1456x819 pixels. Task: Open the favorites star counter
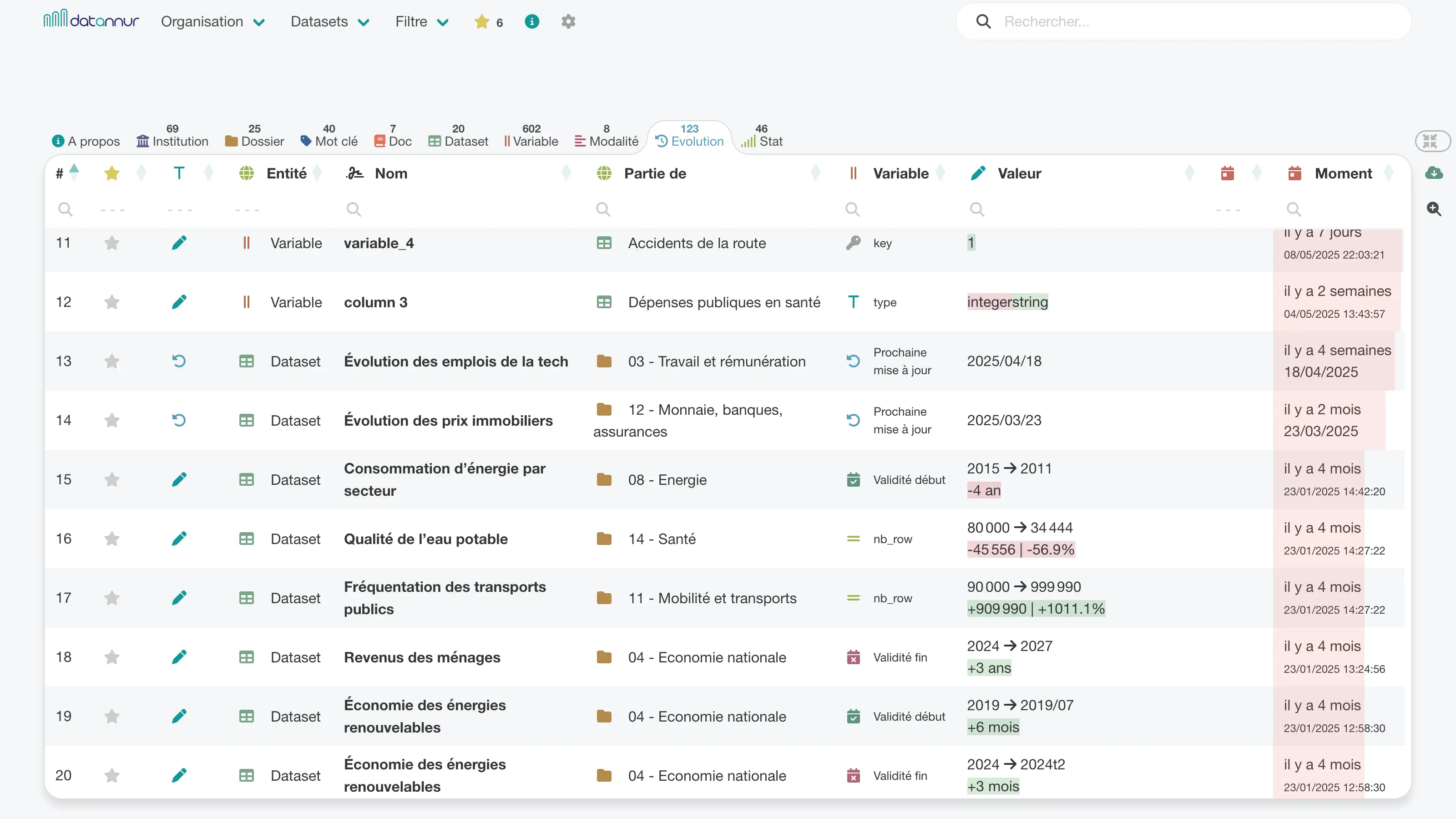coord(489,22)
